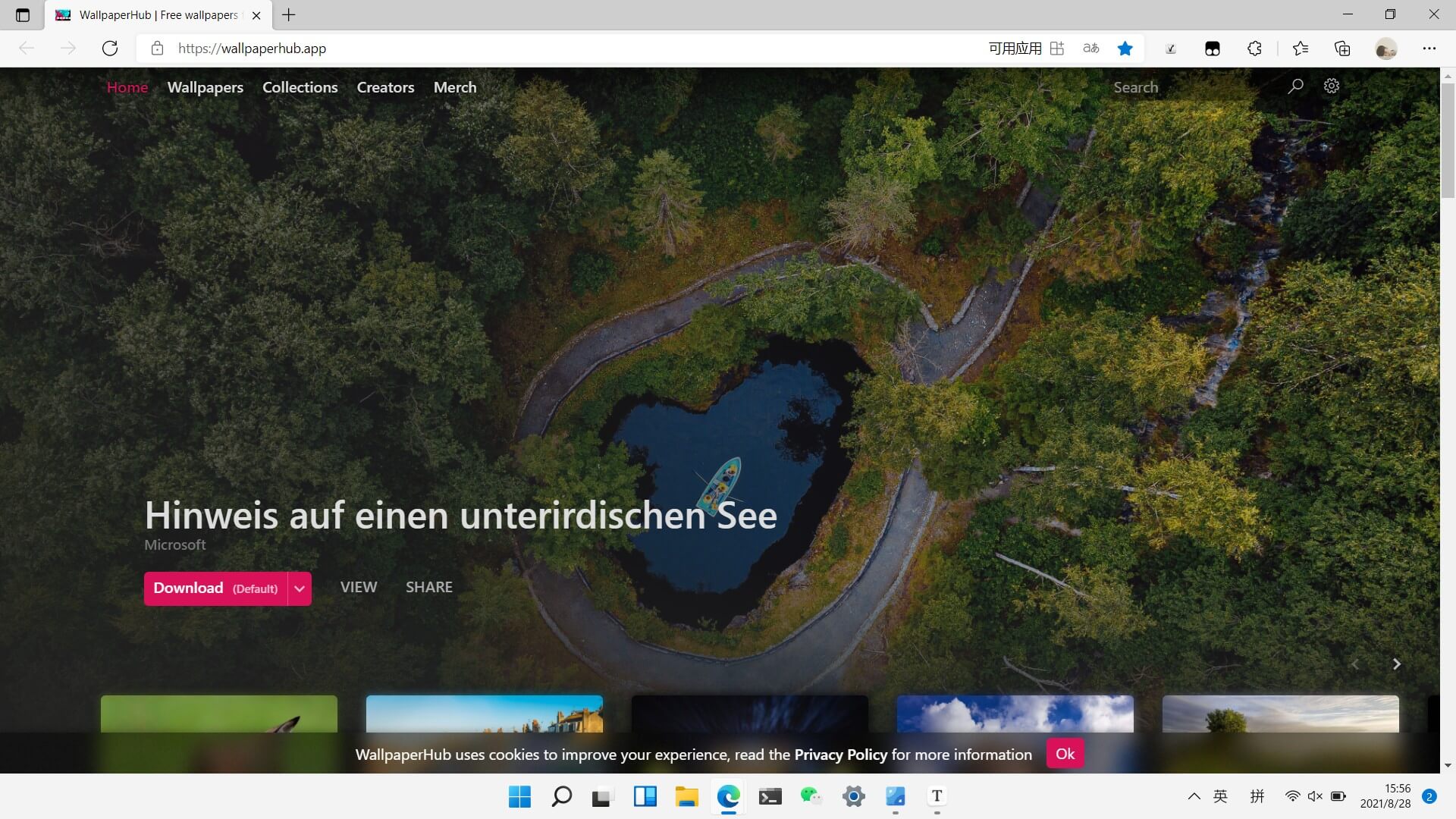Click the browser translate icon
Viewport: 1456px width, 819px height.
click(1093, 48)
